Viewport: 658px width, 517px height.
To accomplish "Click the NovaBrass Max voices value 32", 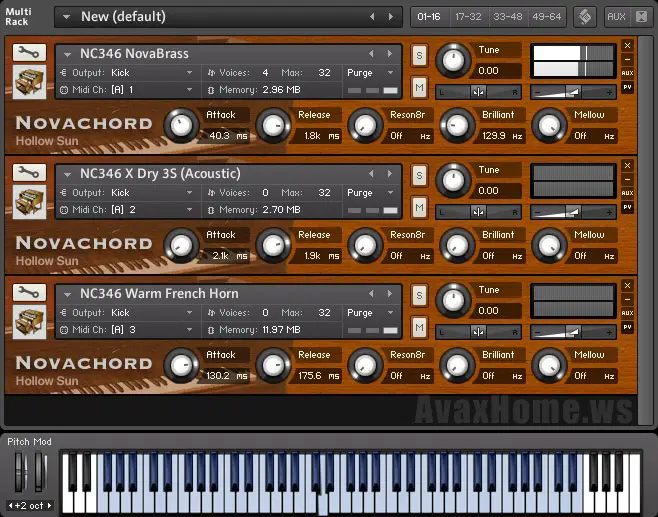I will pos(324,73).
